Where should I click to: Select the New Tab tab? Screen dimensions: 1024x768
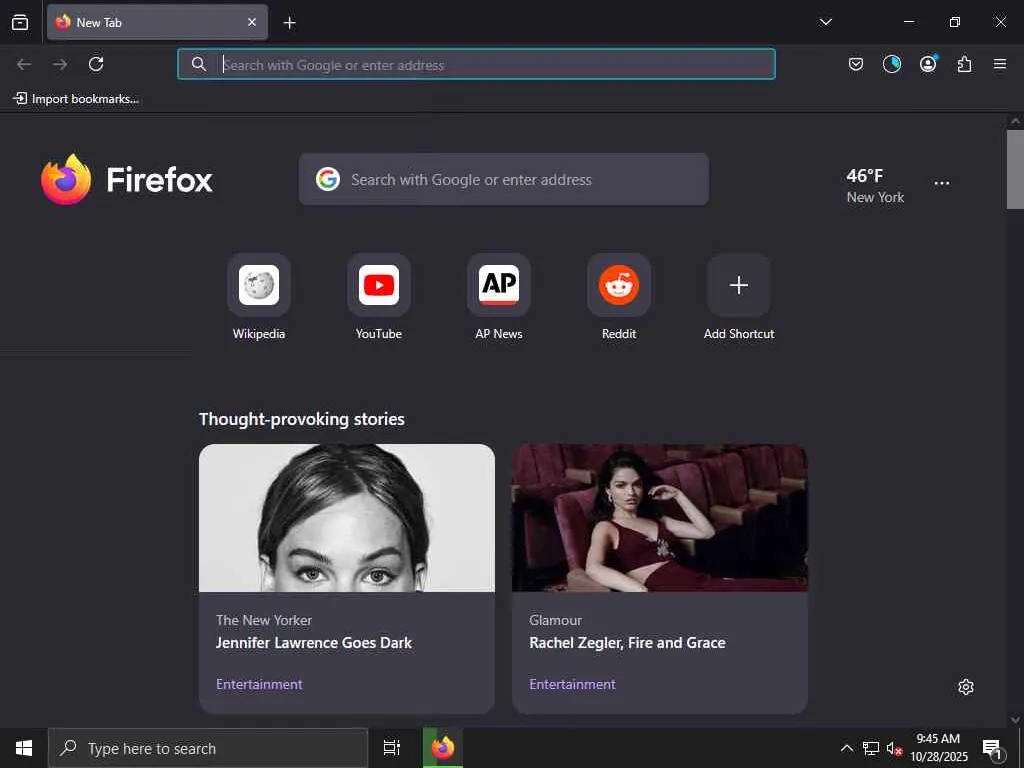pyautogui.click(x=157, y=22)
